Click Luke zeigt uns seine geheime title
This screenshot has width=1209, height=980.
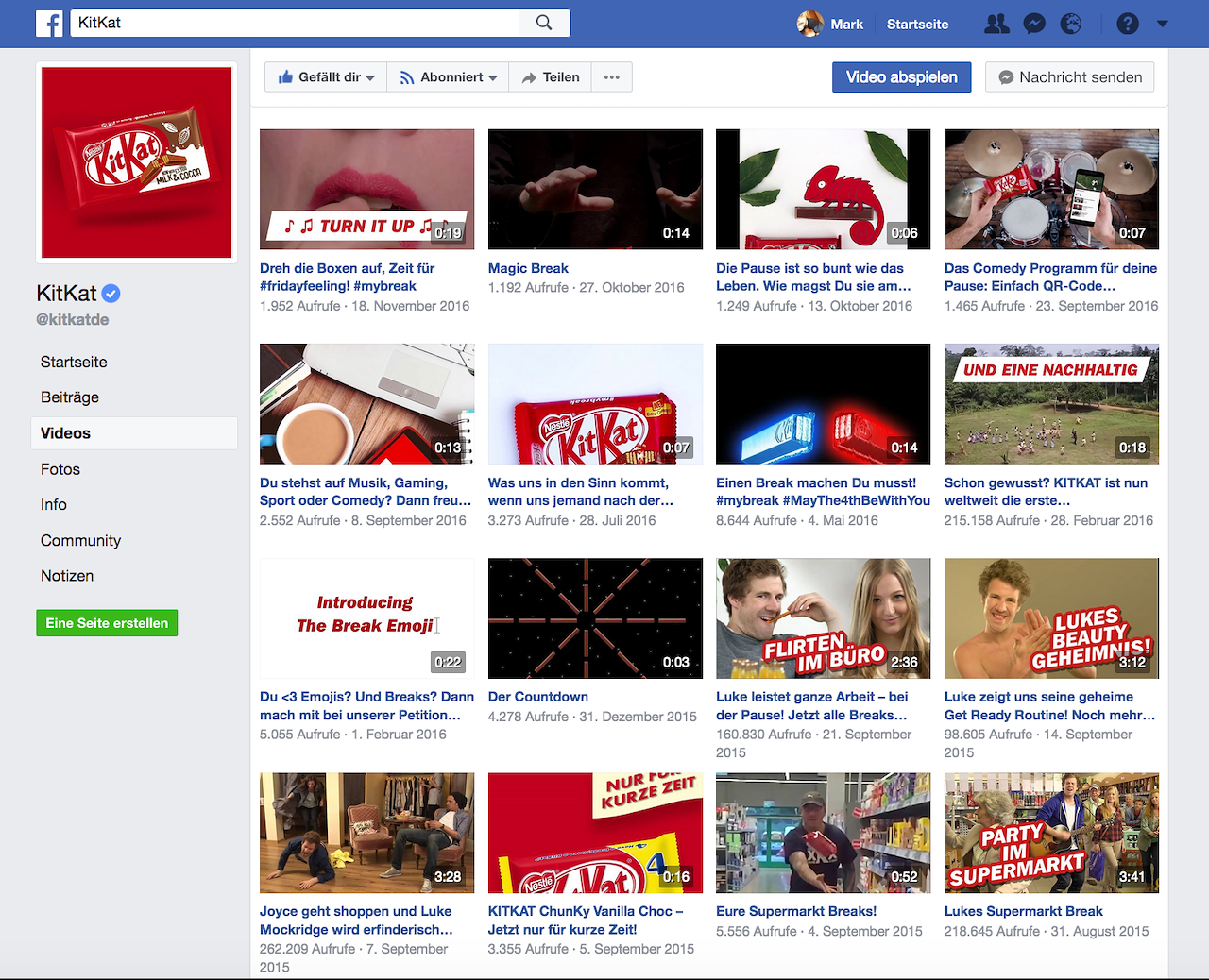pyautogui.click(x=1049, y=705)
